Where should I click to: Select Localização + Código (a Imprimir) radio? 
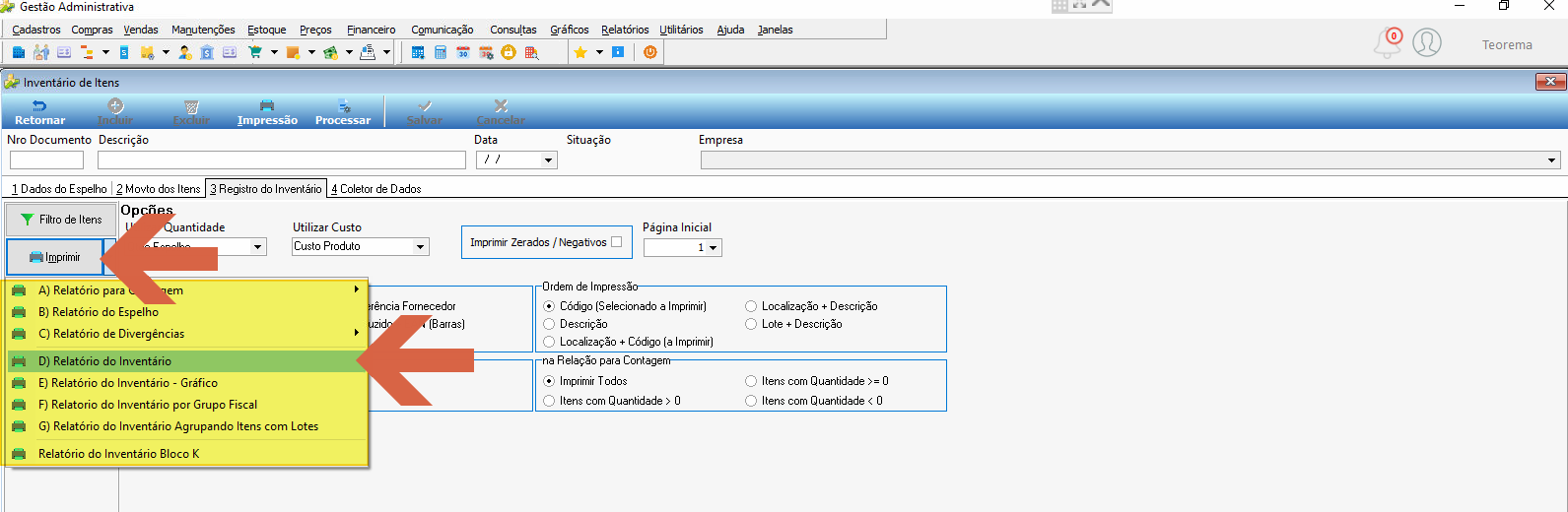[549, 342]
